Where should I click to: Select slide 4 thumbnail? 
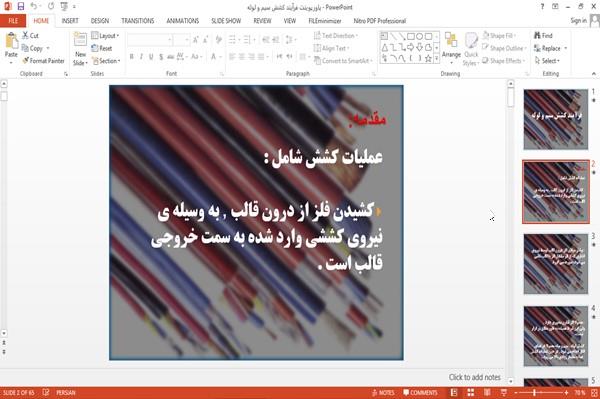(556, 336)
